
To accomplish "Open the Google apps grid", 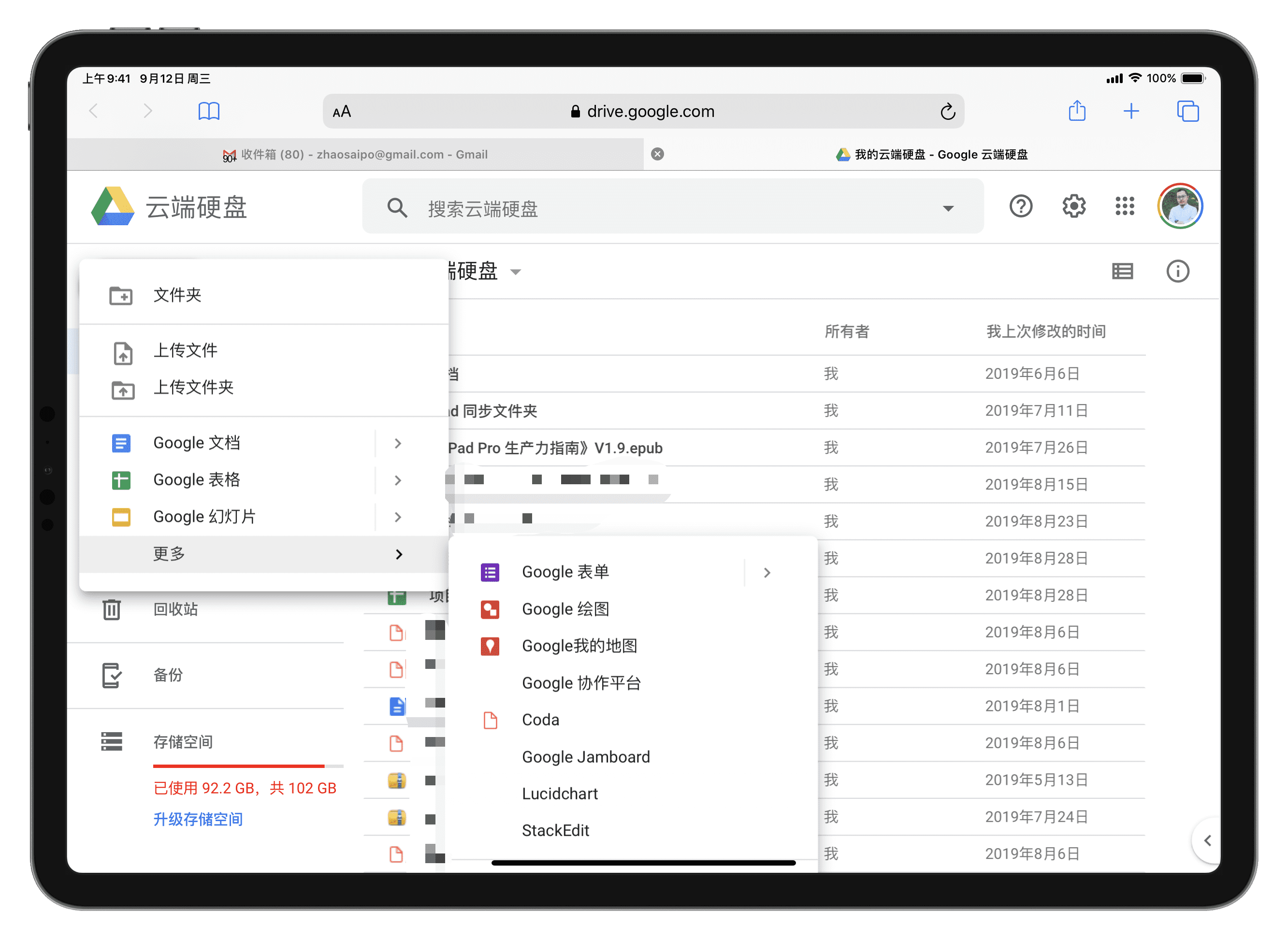I will [x=1125, y=206].
